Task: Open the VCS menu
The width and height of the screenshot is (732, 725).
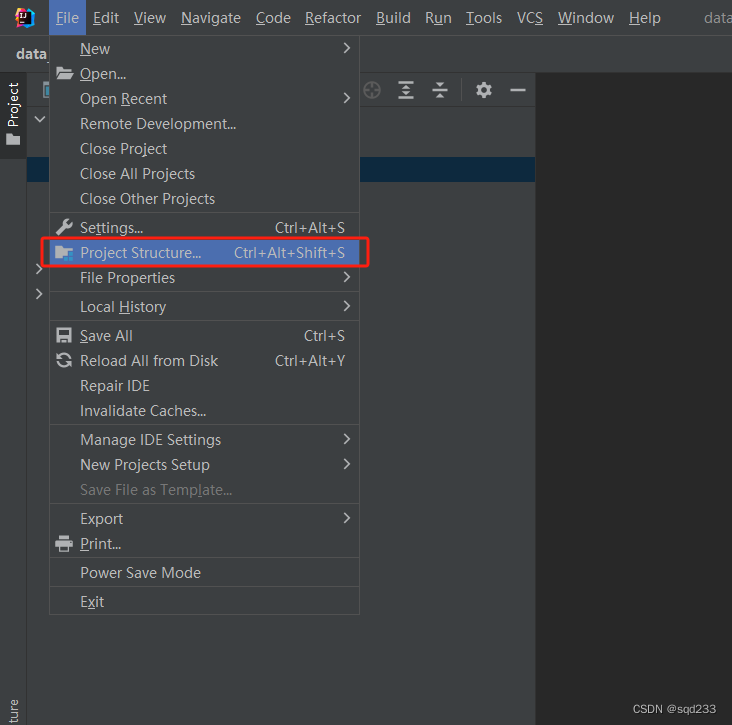Action: pyautogui.click(x=529, y=18)
